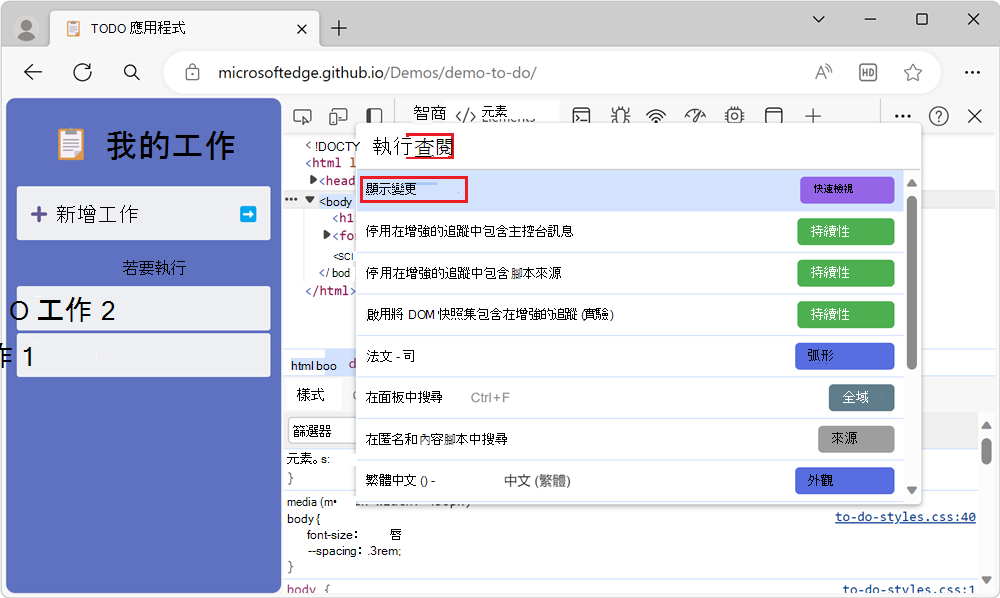Viewport: 1000px width, 598px height.
Task: Activate the Read aloud icon in address bar
Action: coord(823,73)
